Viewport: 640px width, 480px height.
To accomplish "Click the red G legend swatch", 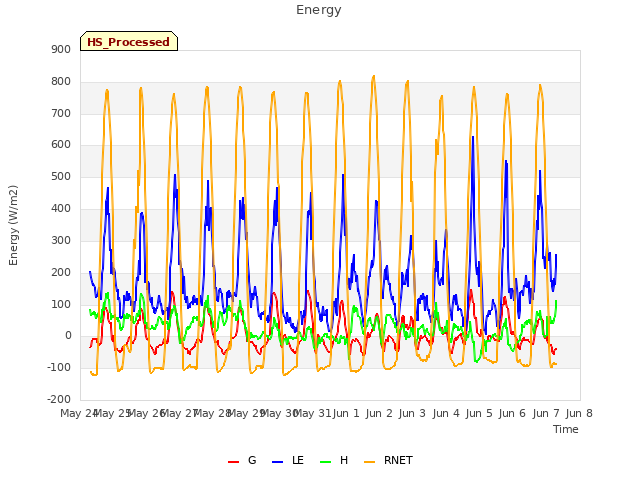I will [233, 462].
